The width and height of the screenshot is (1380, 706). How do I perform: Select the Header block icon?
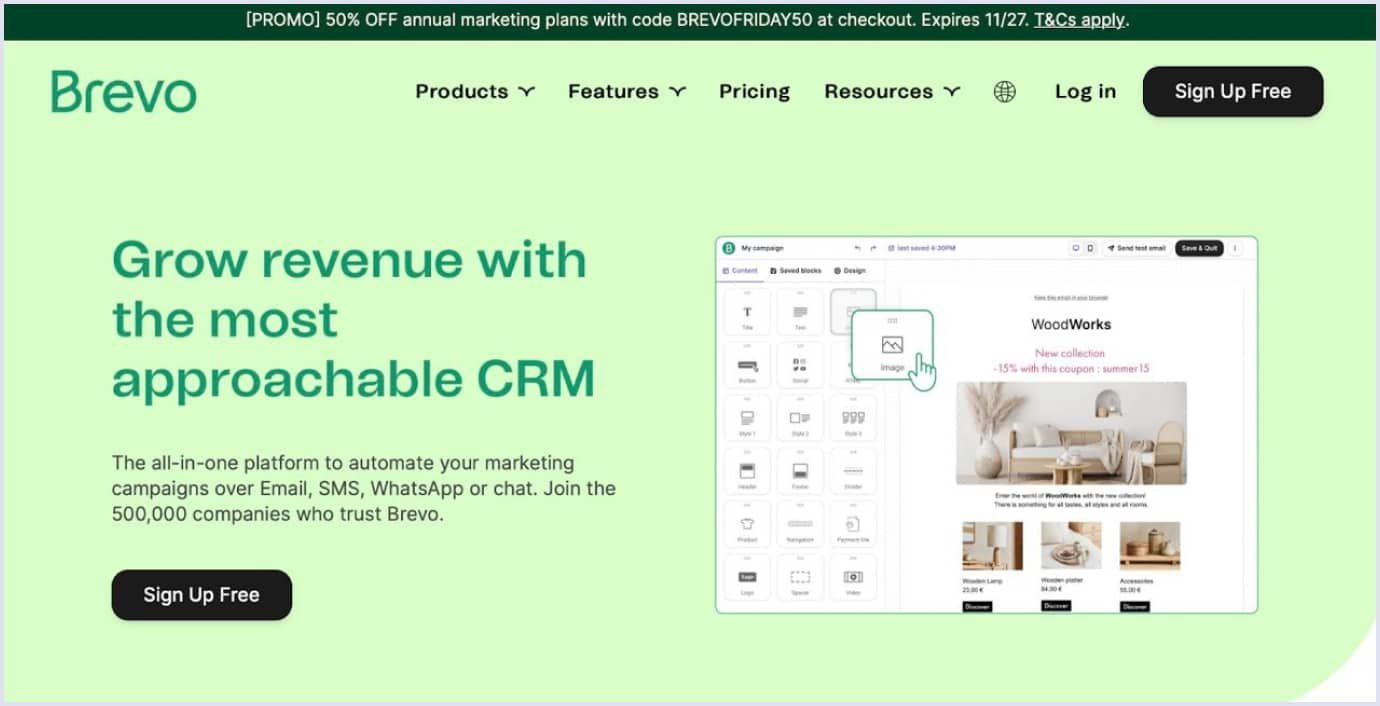coord(747,472)
